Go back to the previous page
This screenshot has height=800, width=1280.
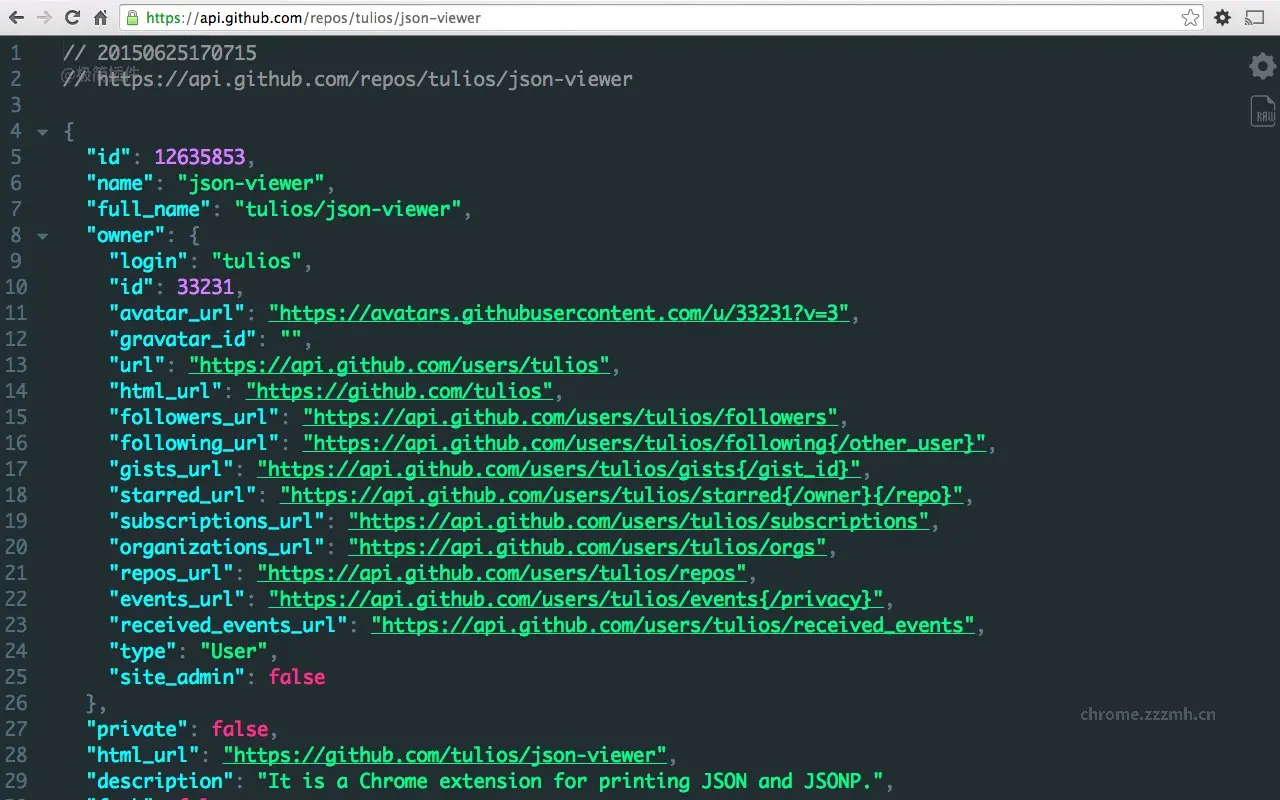[x=14, y=17]
